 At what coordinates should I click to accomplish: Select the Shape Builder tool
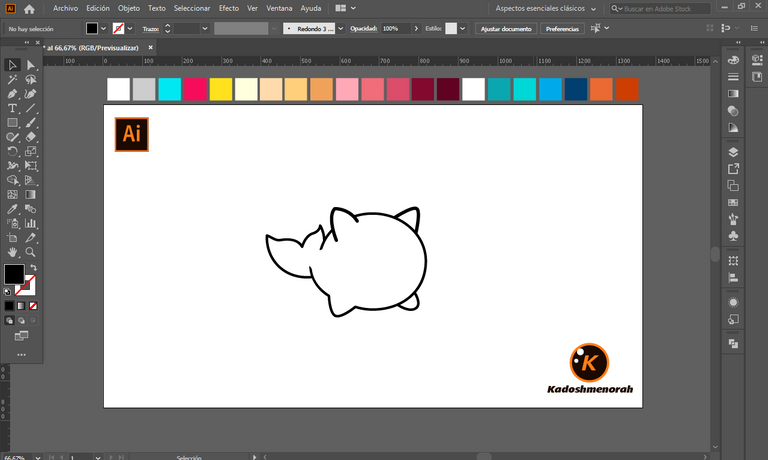(12, 180)
